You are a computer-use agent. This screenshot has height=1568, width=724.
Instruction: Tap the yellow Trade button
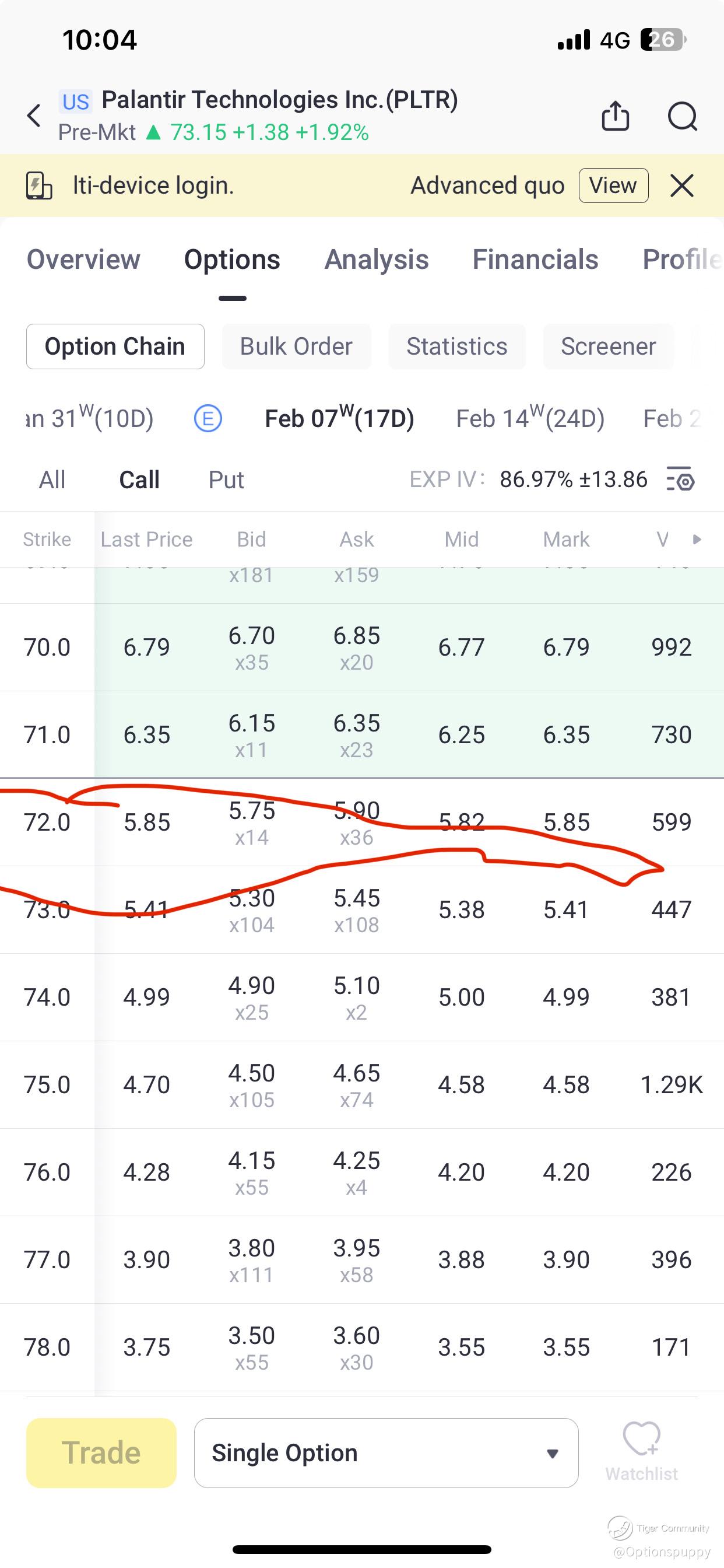101,1453
